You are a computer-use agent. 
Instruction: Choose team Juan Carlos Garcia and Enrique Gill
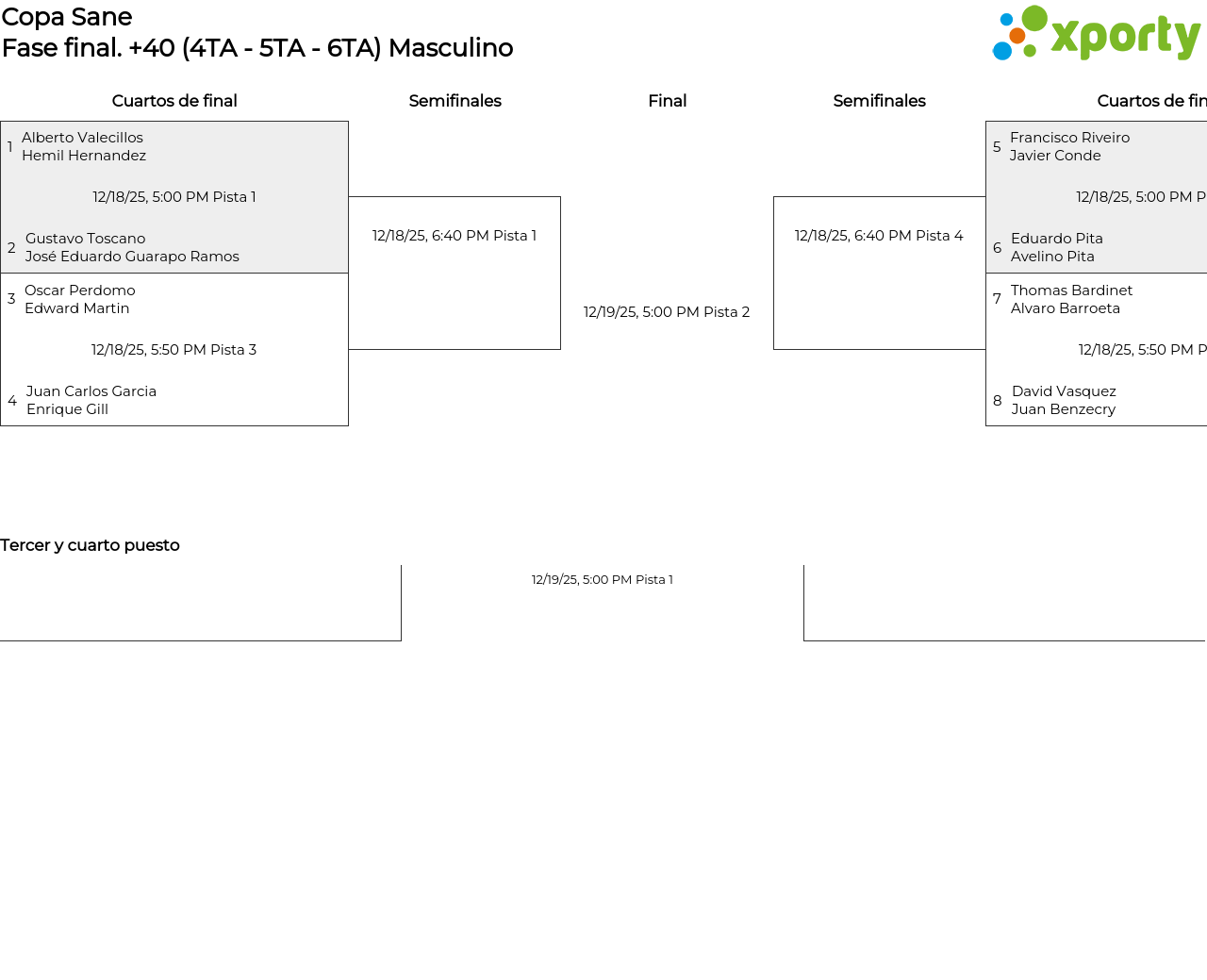(91, 400)
